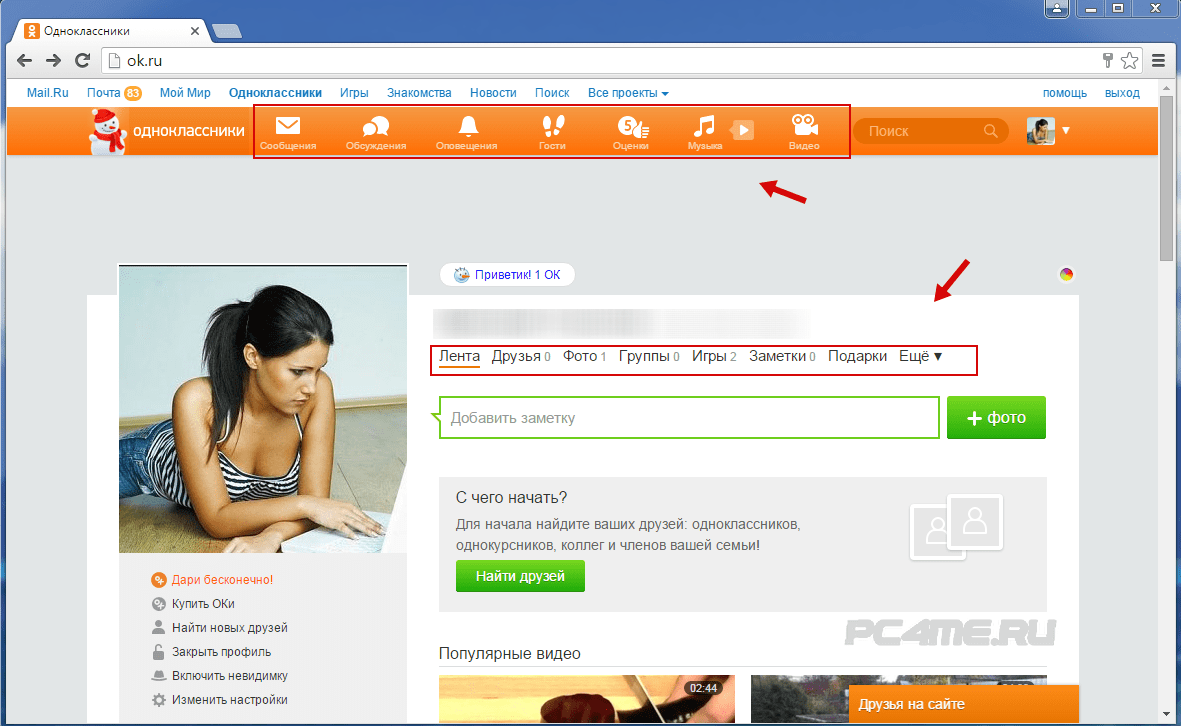Click the green Найти друзей button
The height and width of the screenshot is (726, 1181).
pos(520,576)
